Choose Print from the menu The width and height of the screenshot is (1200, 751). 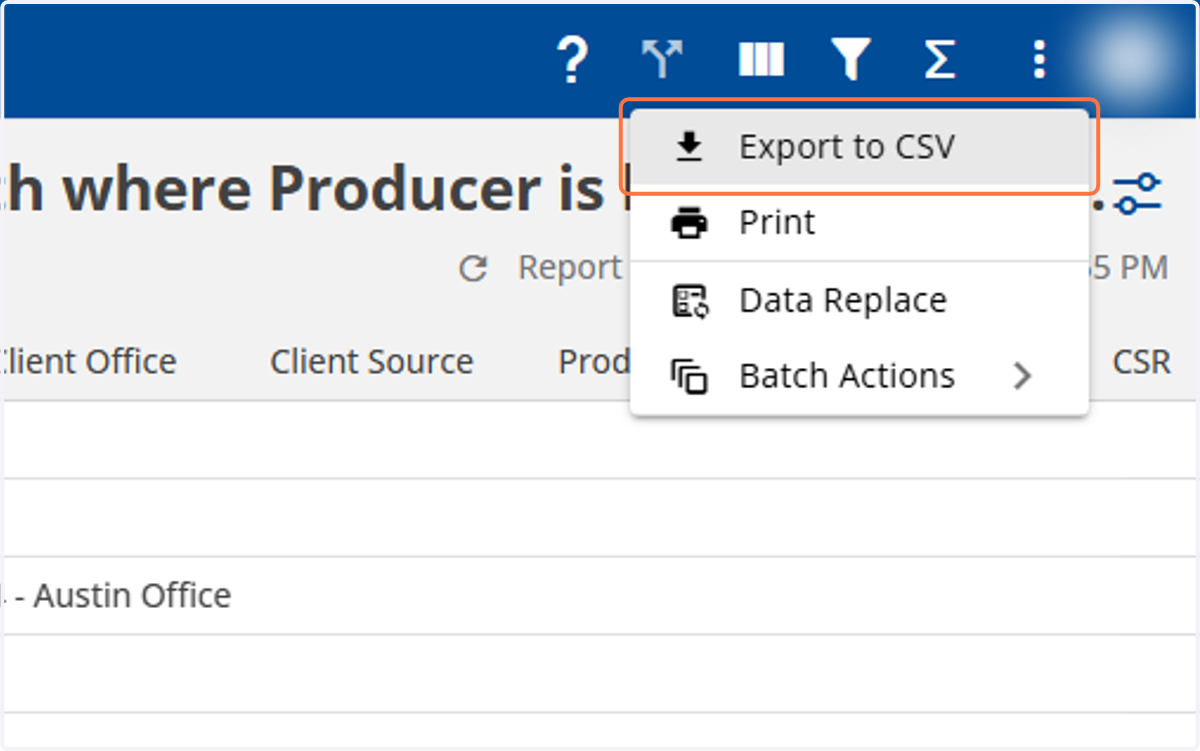[859, 222]
